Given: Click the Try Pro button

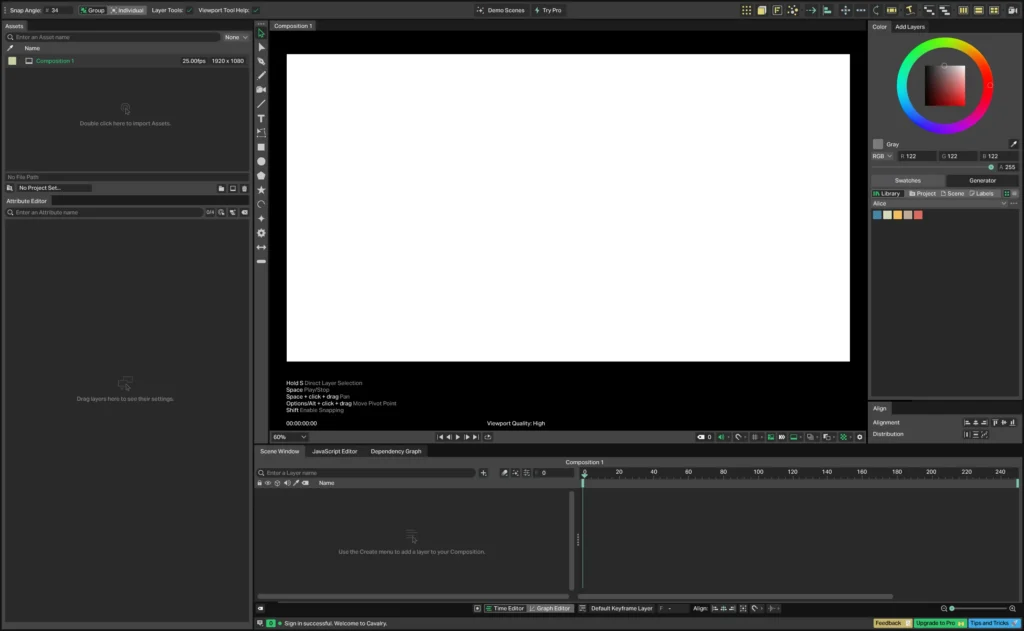Looking at the screenshot, I should [x=548, y=10].
